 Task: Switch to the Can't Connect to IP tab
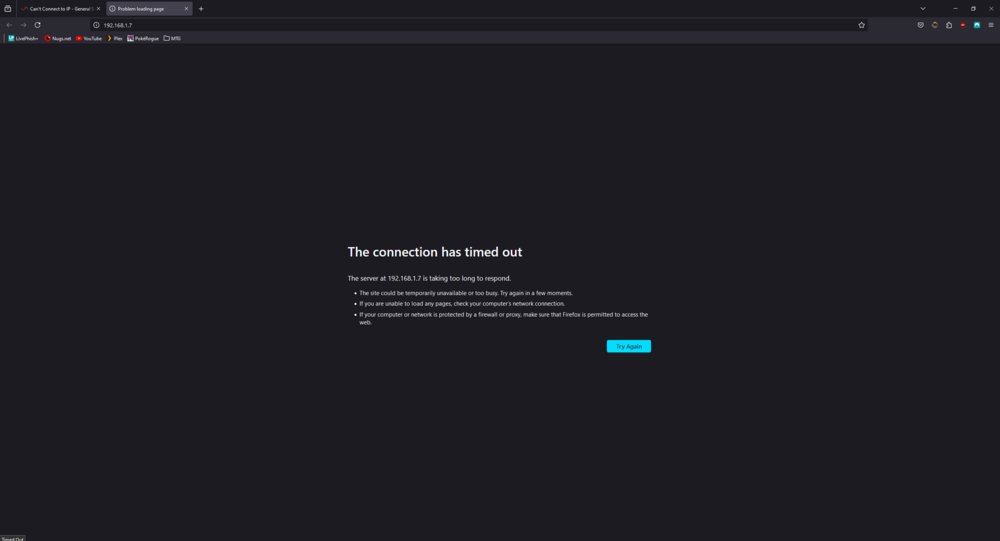(x=60, y=9)
